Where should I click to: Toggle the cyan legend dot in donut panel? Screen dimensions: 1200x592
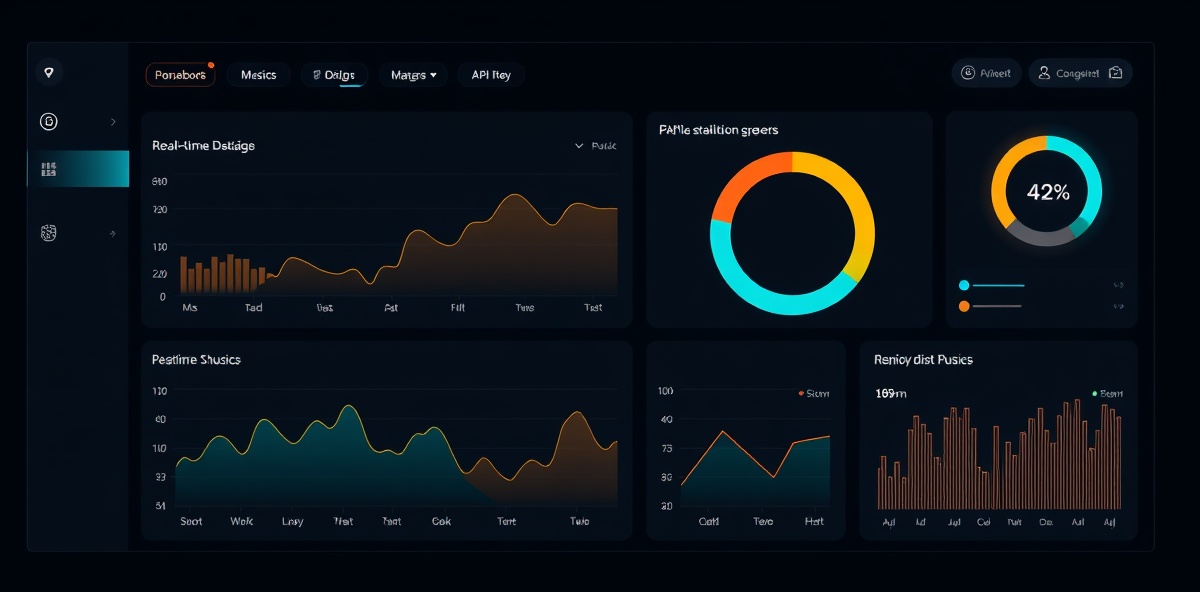964,284
